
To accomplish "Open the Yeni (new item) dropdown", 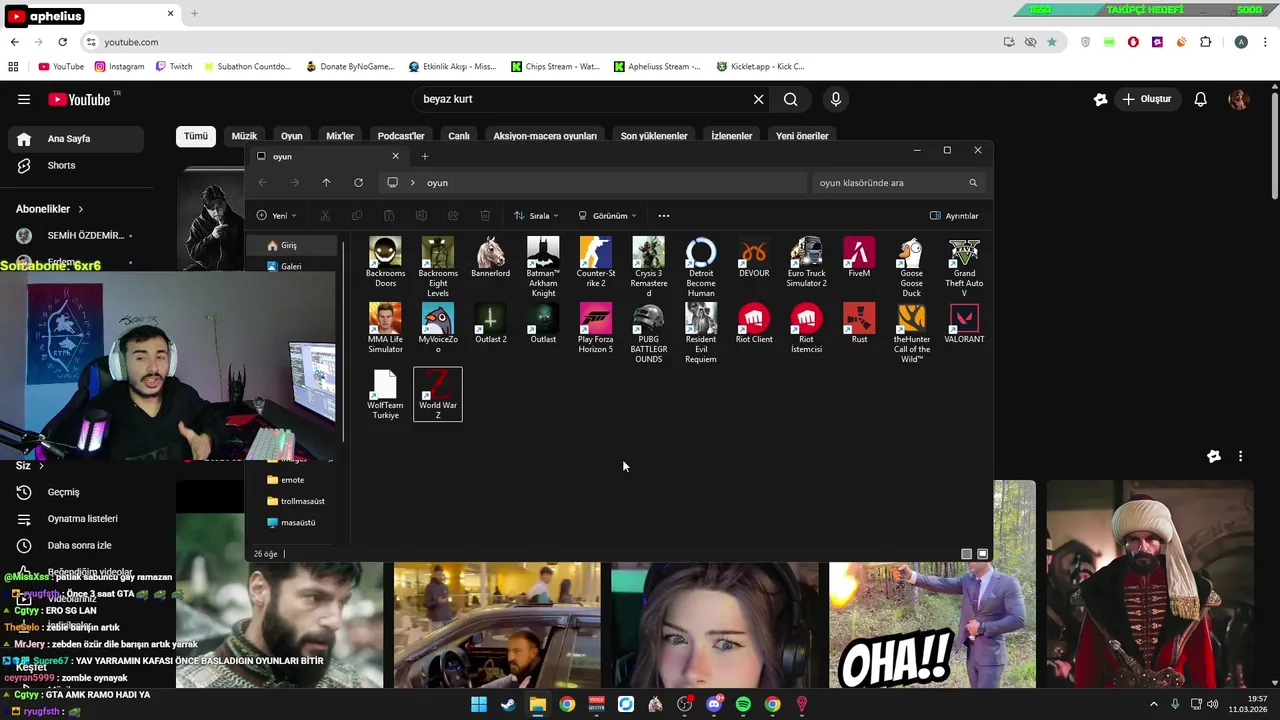I will (278, 216).
